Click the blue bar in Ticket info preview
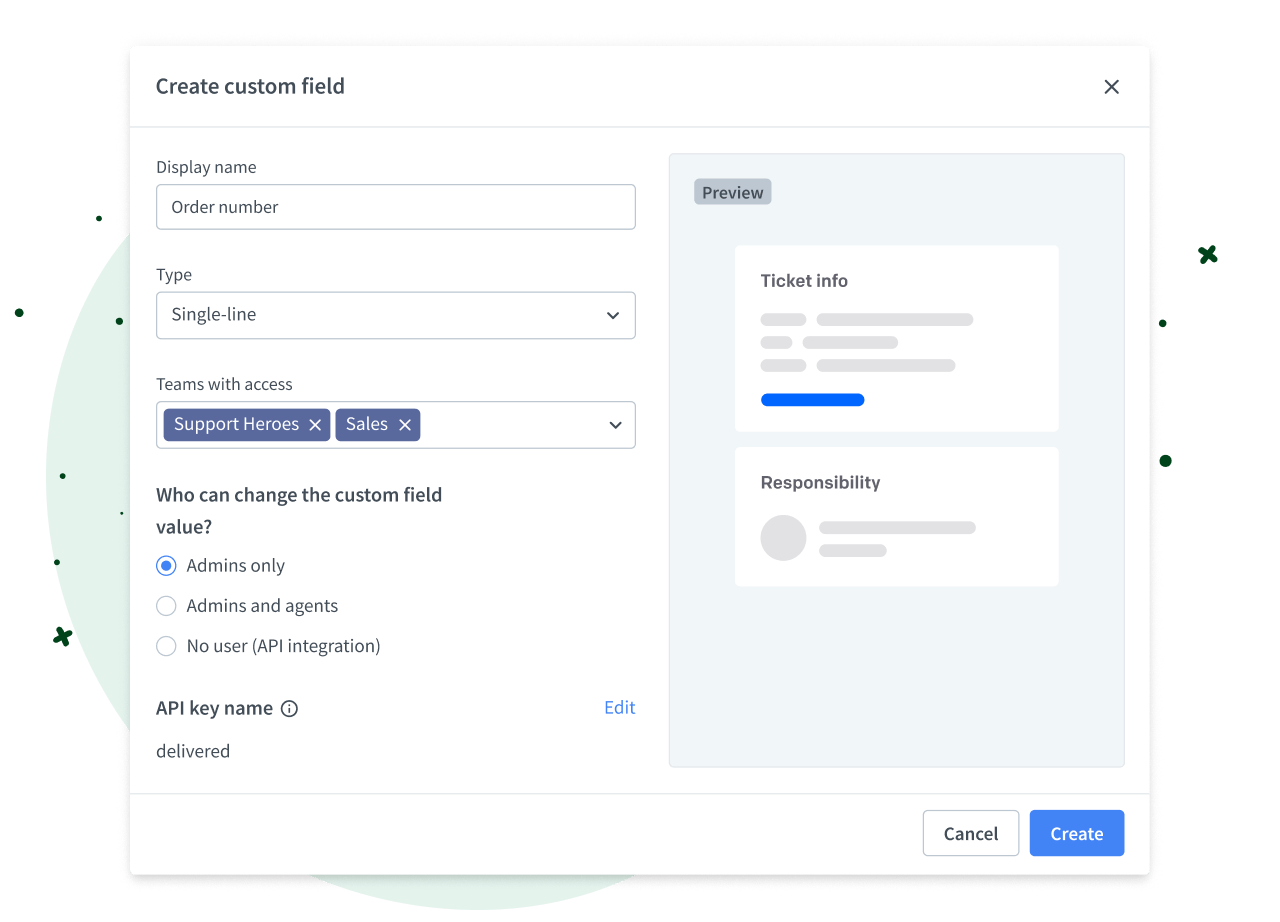 812,400
